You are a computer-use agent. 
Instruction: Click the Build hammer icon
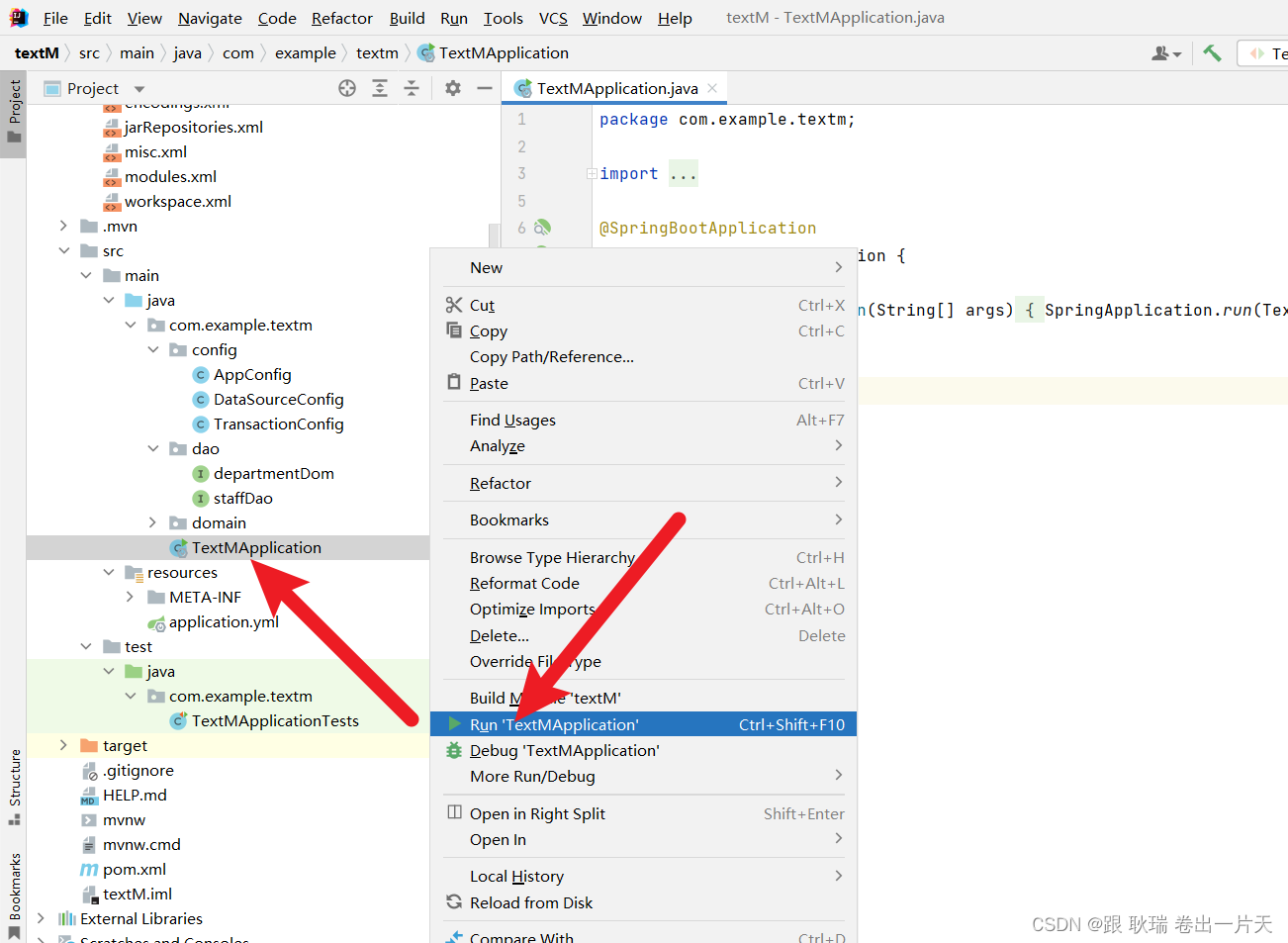pos(1212,52)
